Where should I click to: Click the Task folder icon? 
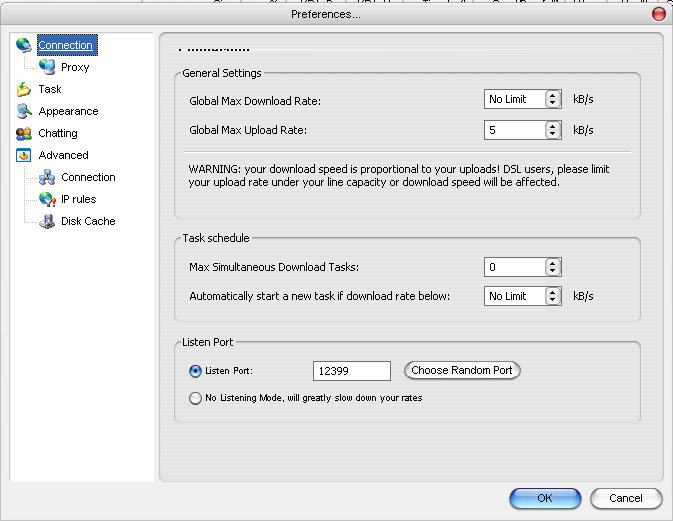pyautogui.click(x=24, y=89)
